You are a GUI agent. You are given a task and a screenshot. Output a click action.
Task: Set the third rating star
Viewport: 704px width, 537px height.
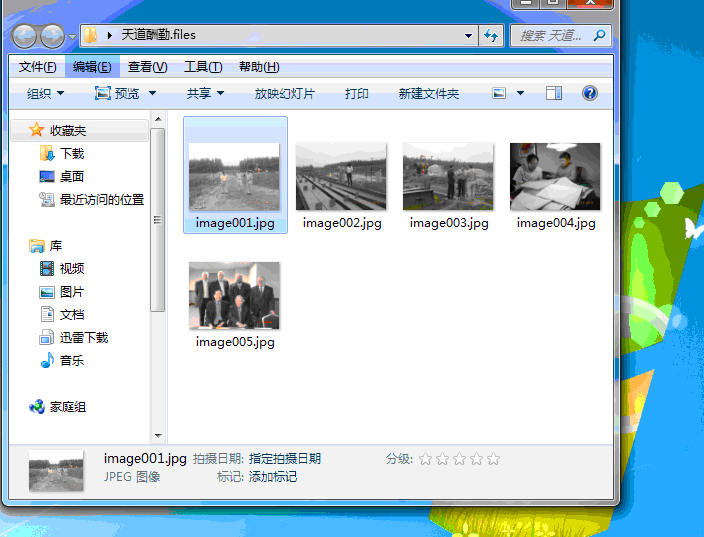(459, 459)
